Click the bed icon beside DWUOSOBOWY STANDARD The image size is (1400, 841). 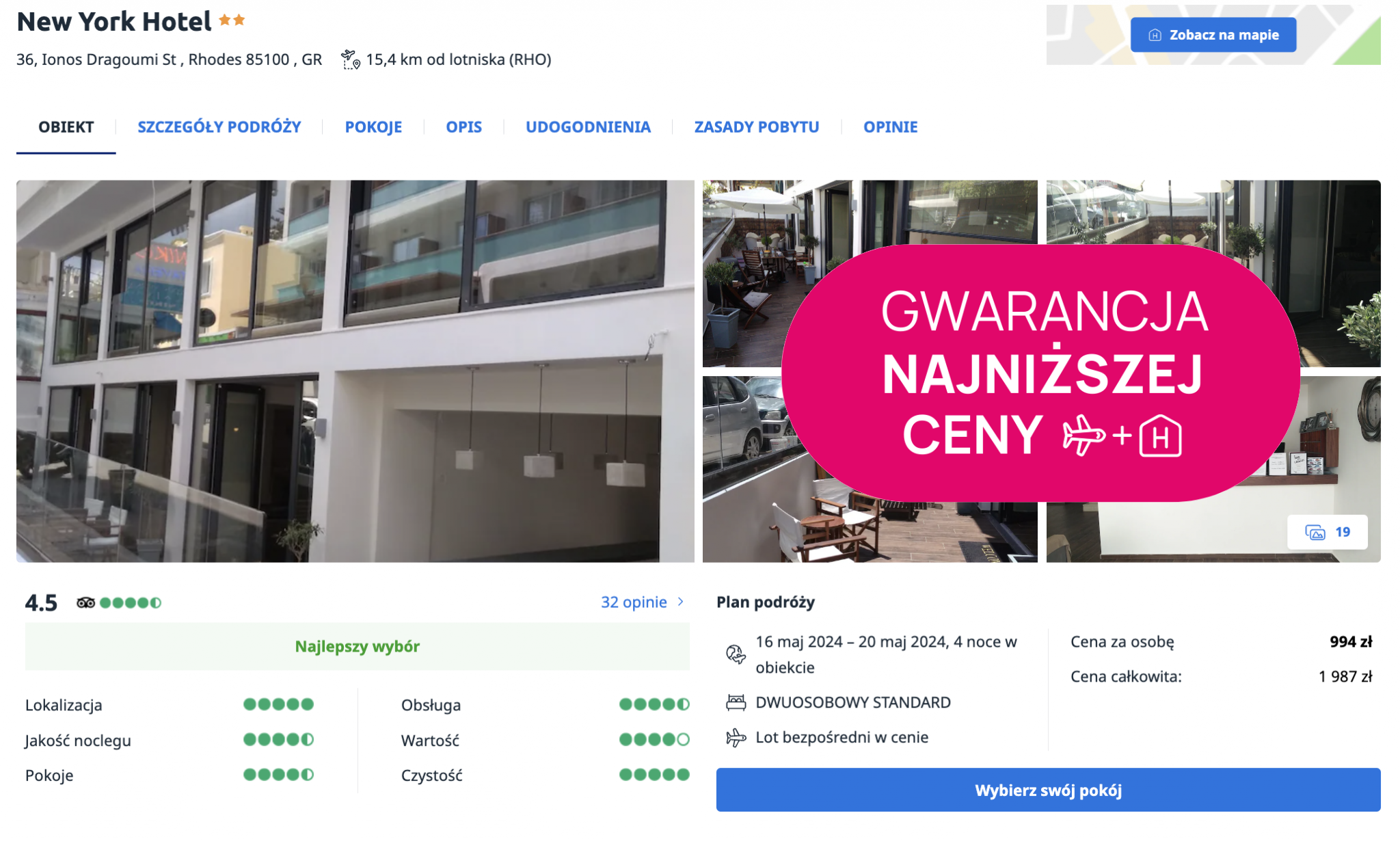(x=736, y=702)
